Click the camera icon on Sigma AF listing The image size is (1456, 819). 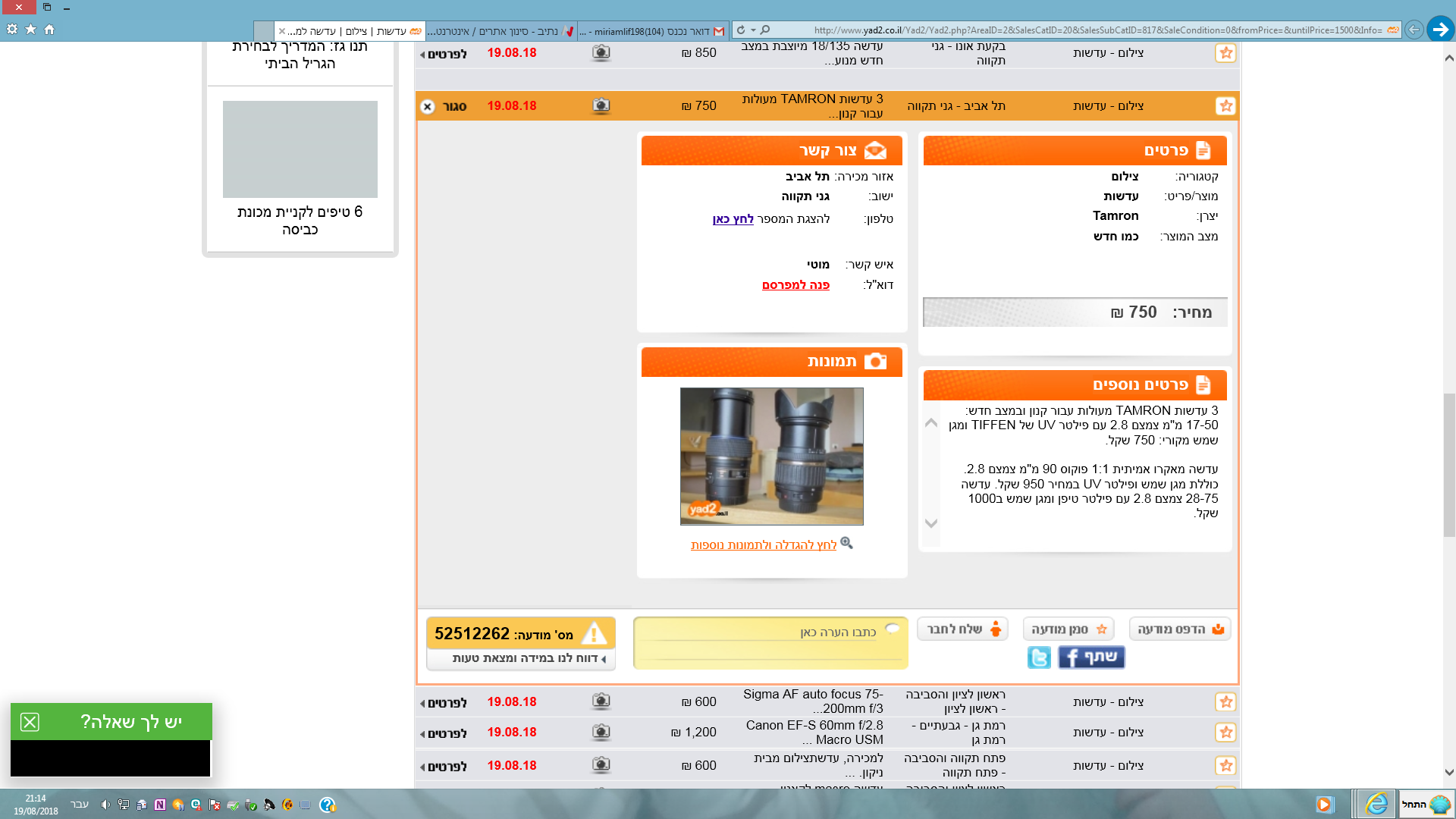[x=601, y=701]
